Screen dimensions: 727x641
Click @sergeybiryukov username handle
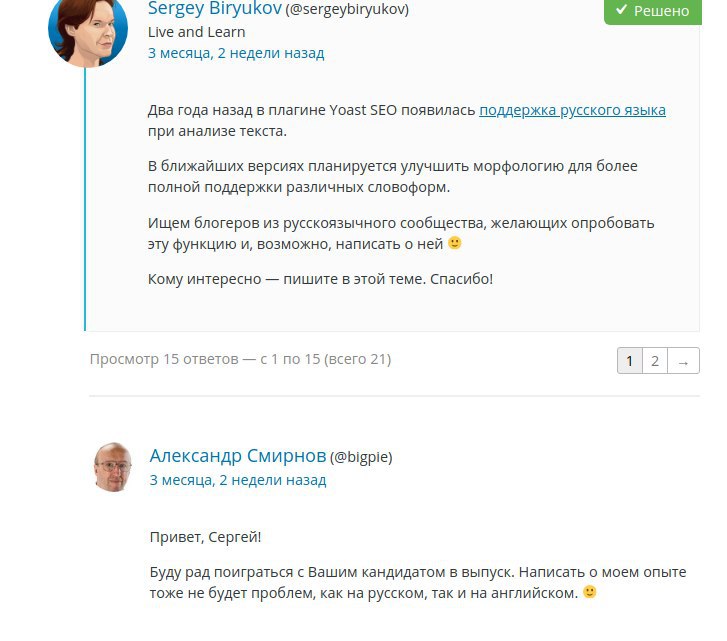tap(347, 9)
